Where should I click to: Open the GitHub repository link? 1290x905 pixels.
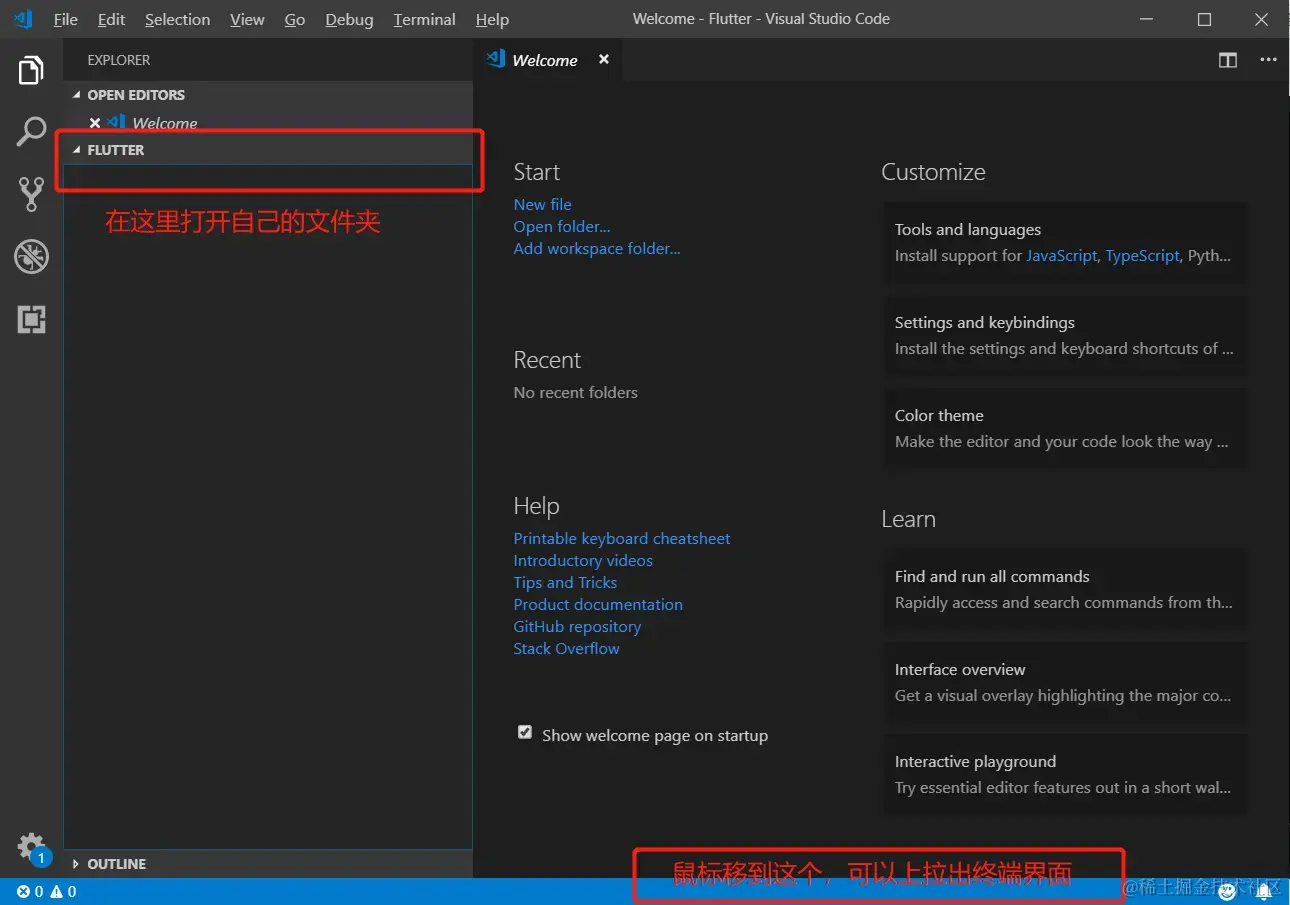[x=577, y=626]
